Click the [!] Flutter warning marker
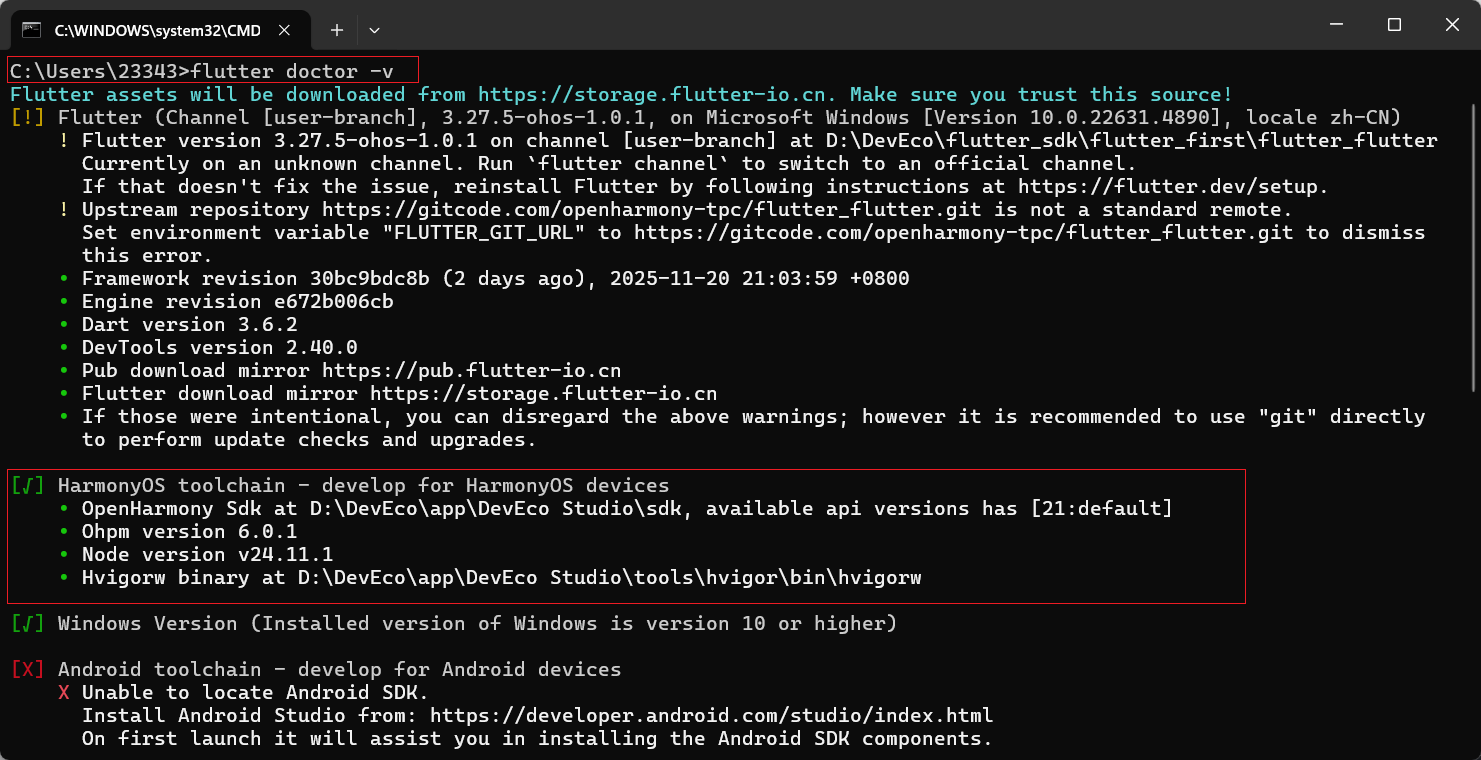Image resolution: width=1481 pixels, height=760 pixels. [28, 117]
